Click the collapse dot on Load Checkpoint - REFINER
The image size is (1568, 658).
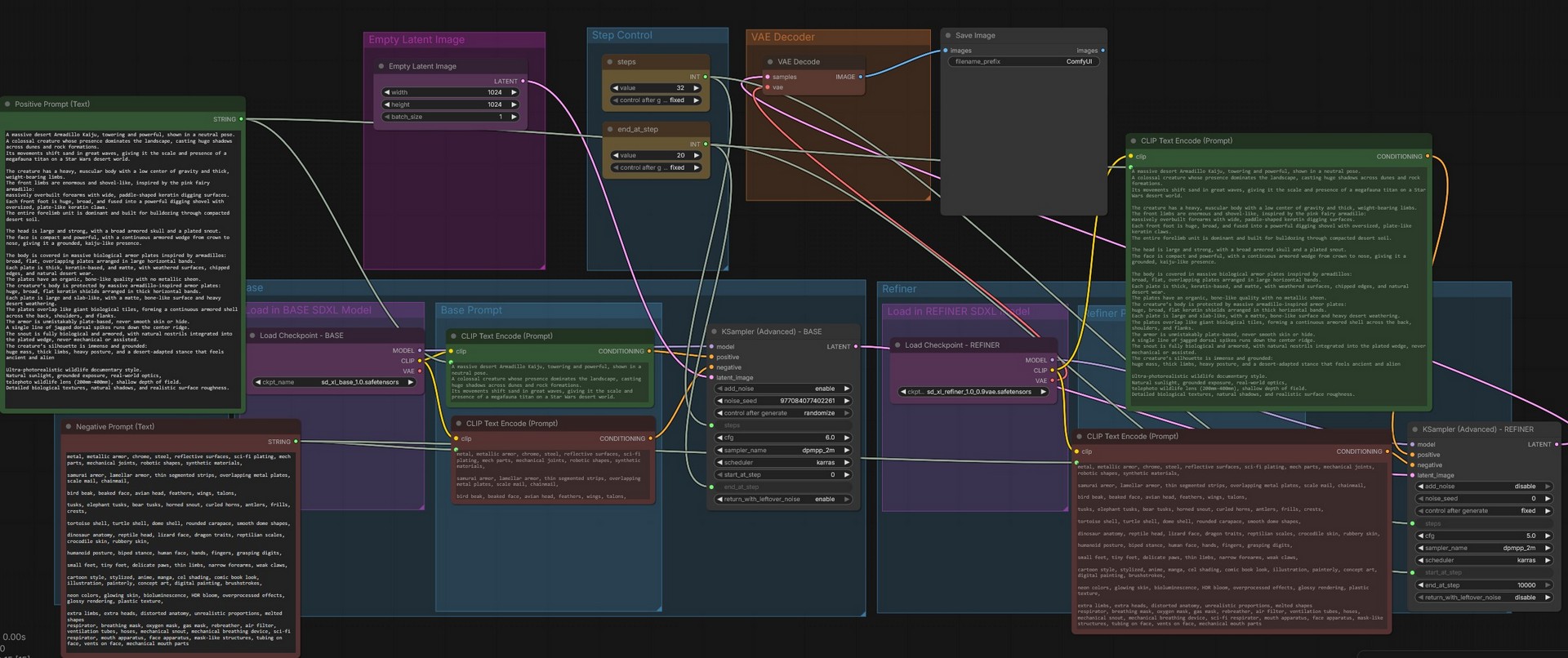coord(898,345)
